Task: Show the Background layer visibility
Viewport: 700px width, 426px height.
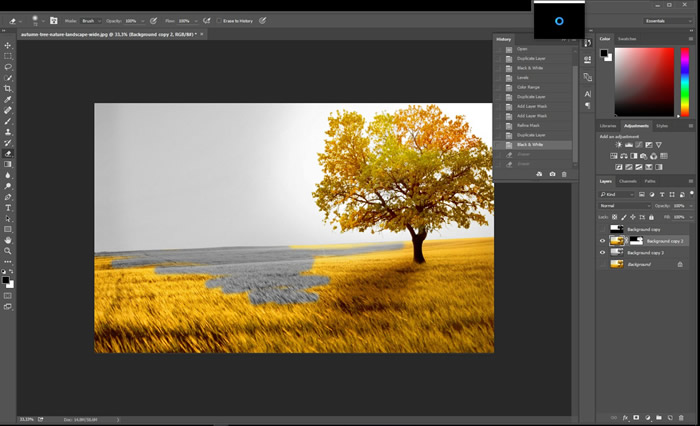Action: 603,264
